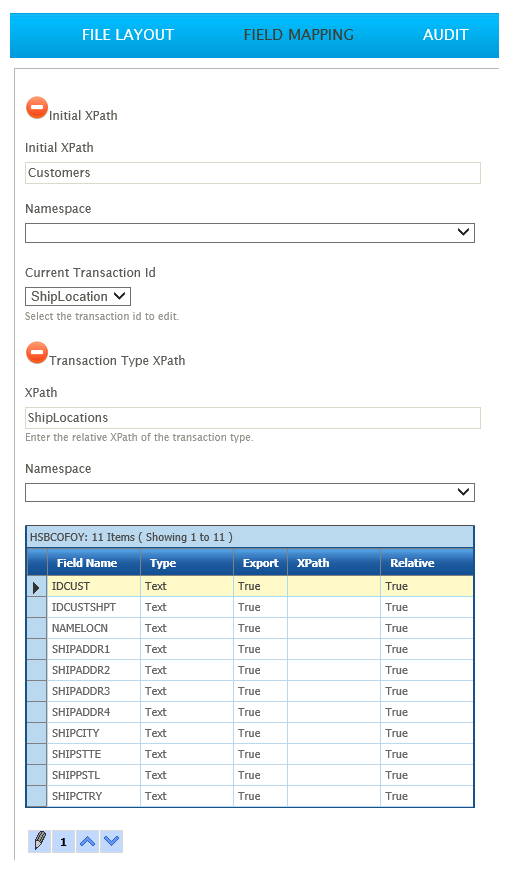This screenshot has width=509, height=870.
Task: Select the row header for NAMELOCN
Action: (37, 628)
